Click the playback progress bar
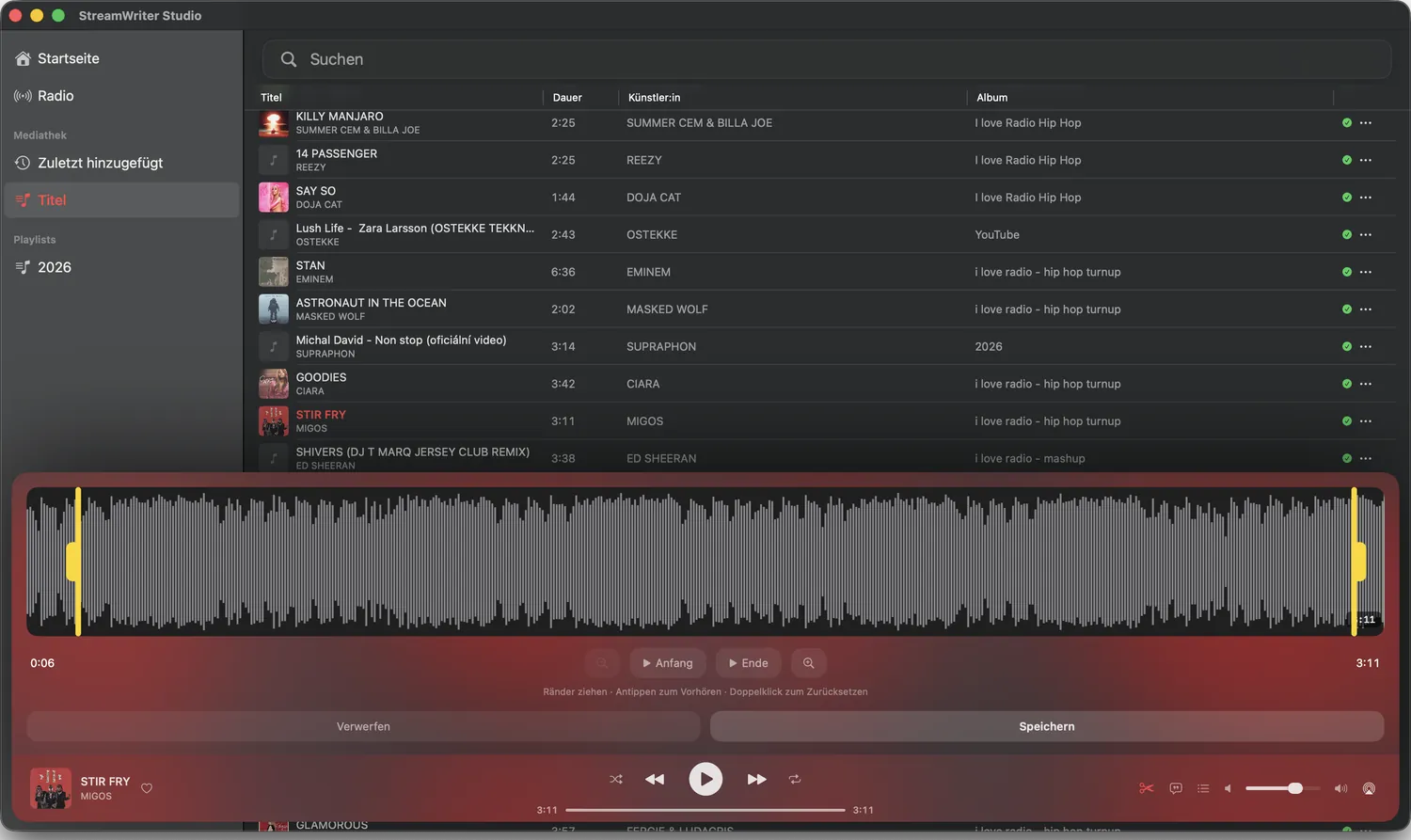The width and height of the screenshot is (1411, 840). pos(705,810)
